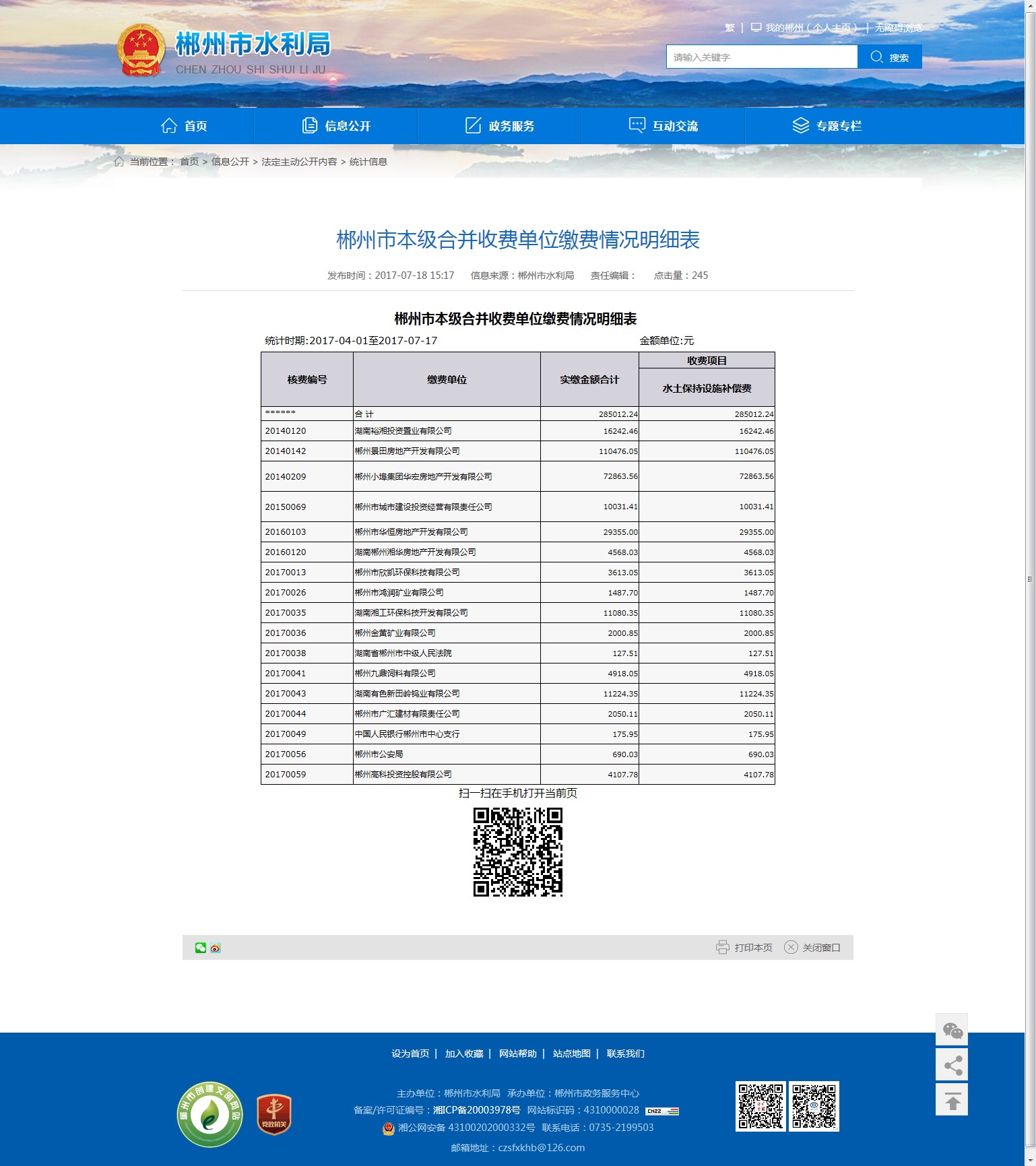Open 联系我们 footer link
Image resolution: width=1036 pixels, height=1166 pixels.
pyautogui.click(x=626, y=1054)
